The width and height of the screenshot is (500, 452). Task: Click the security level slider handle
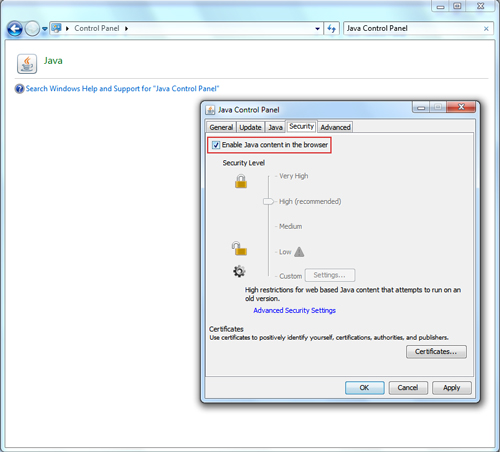268,201
